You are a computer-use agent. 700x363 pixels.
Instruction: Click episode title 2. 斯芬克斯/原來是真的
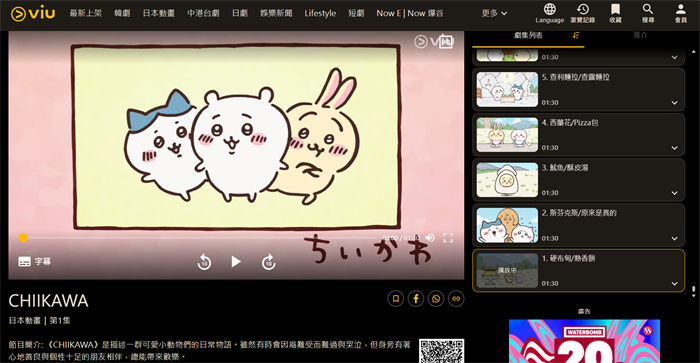click(x=579, y=213)
